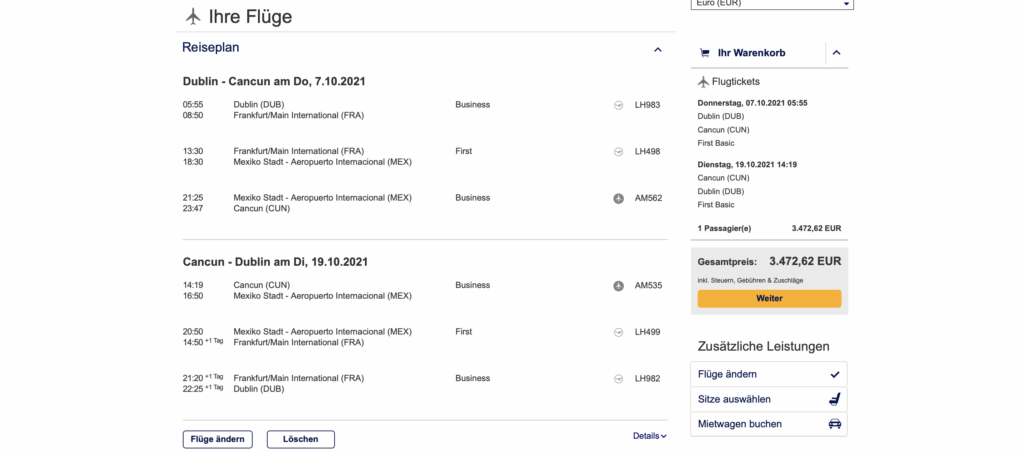The height and width of the screenshot is (452, 1024).
Task: Click the Löschen button
Action: point(300,439)
